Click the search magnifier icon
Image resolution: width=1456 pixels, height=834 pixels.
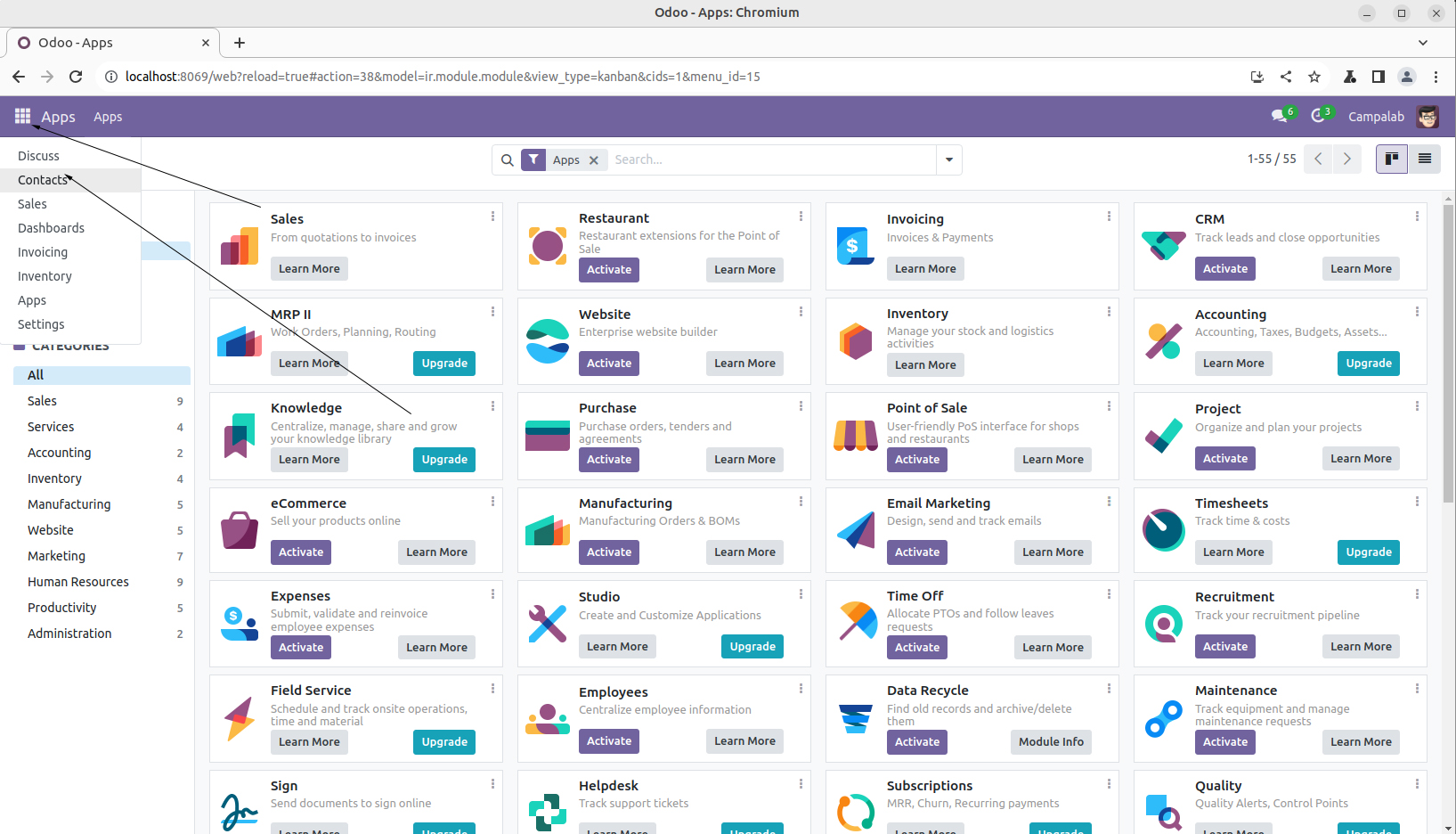click(507, 160)
